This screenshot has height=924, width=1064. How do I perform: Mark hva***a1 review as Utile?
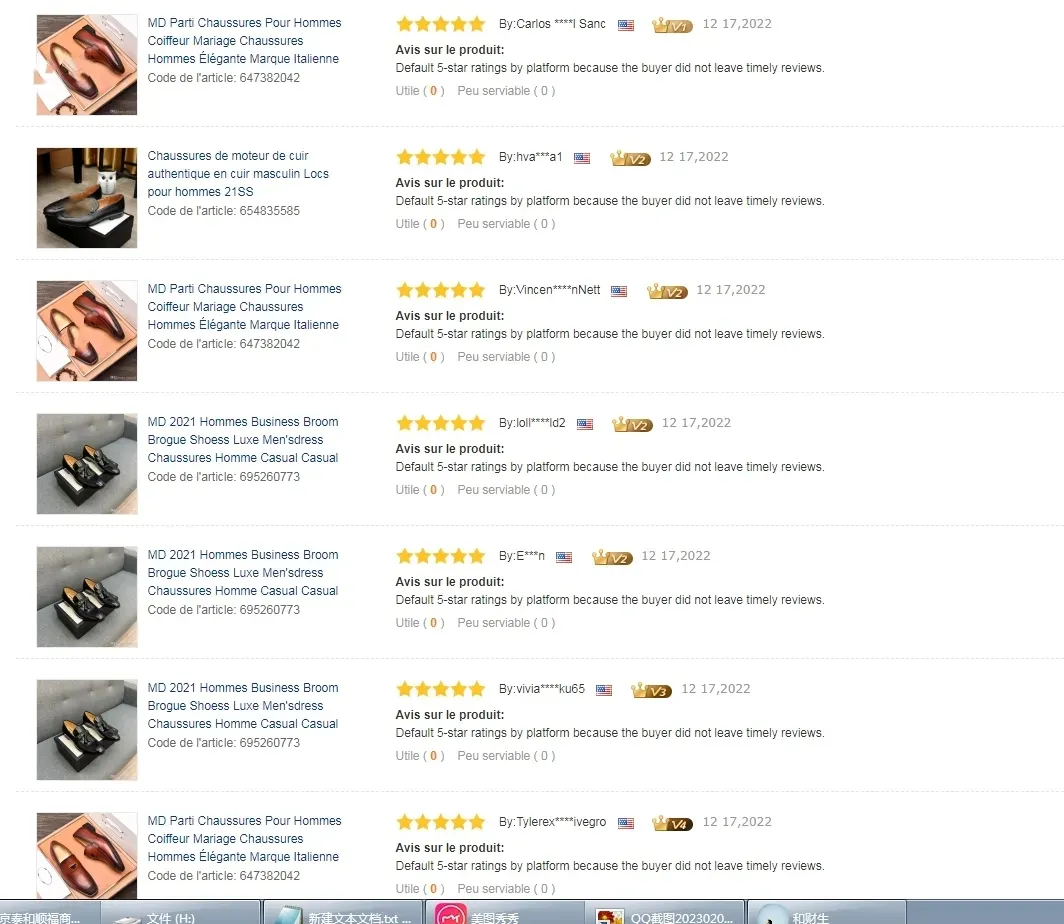click(x=420, y=224)
